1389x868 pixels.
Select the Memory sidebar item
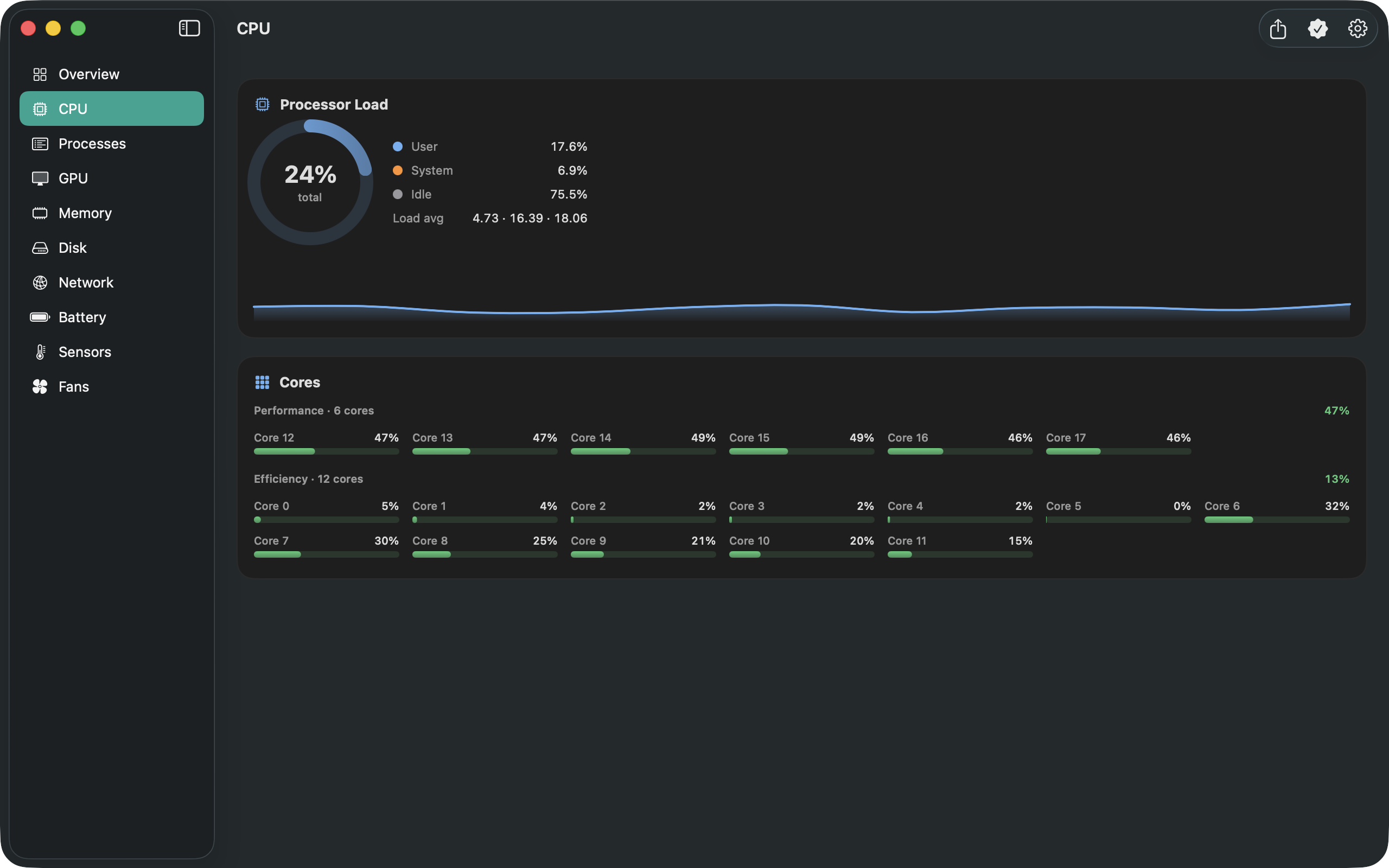(111, 213)
